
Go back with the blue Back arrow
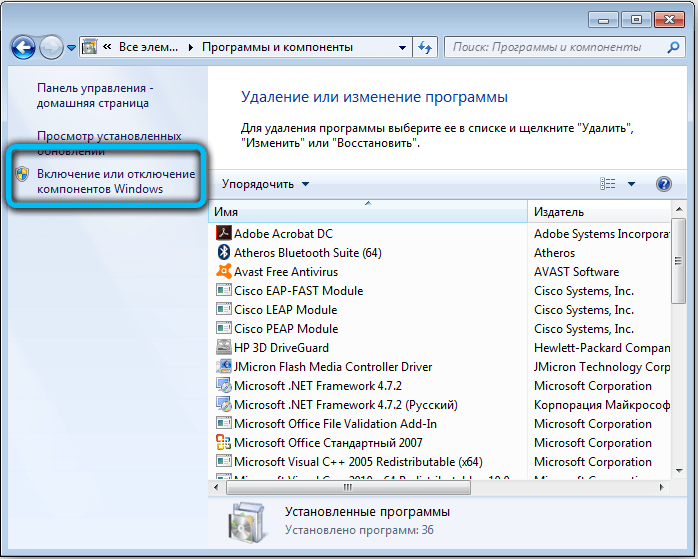point(23,47)
